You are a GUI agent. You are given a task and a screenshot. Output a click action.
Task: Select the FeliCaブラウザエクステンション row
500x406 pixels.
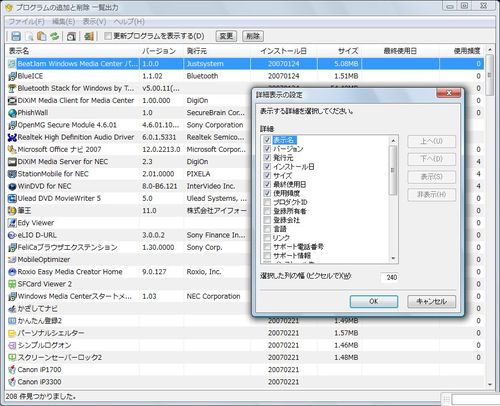(x=245, y=248)
